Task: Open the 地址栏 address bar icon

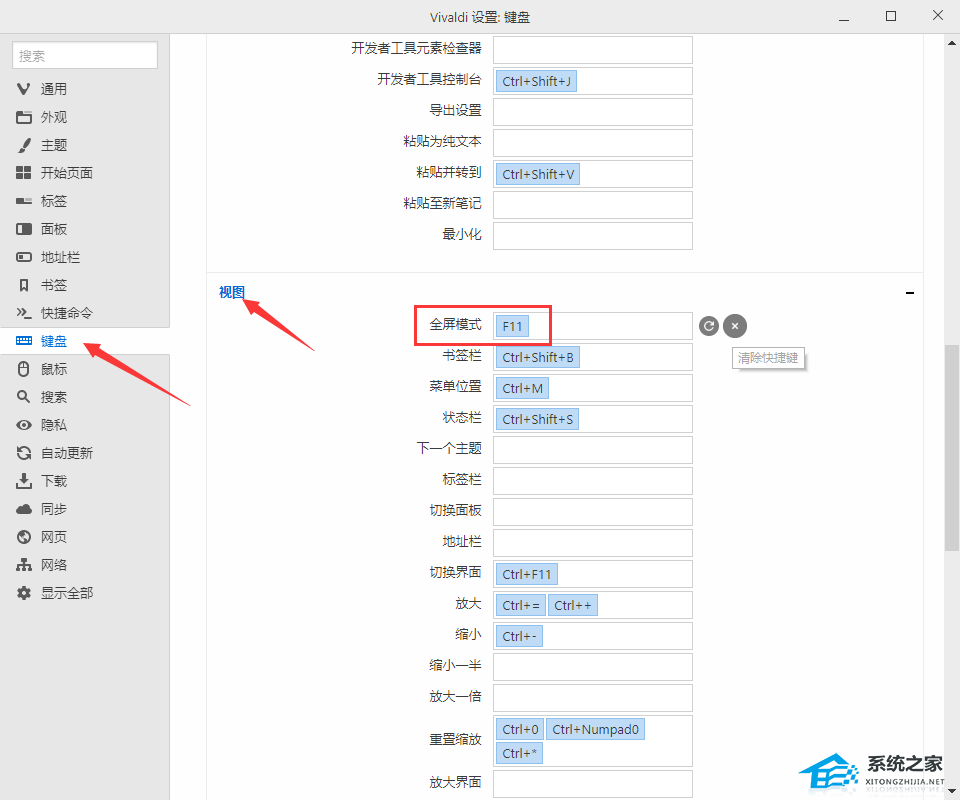Action: pyautogui.click(x=24, y=257)
